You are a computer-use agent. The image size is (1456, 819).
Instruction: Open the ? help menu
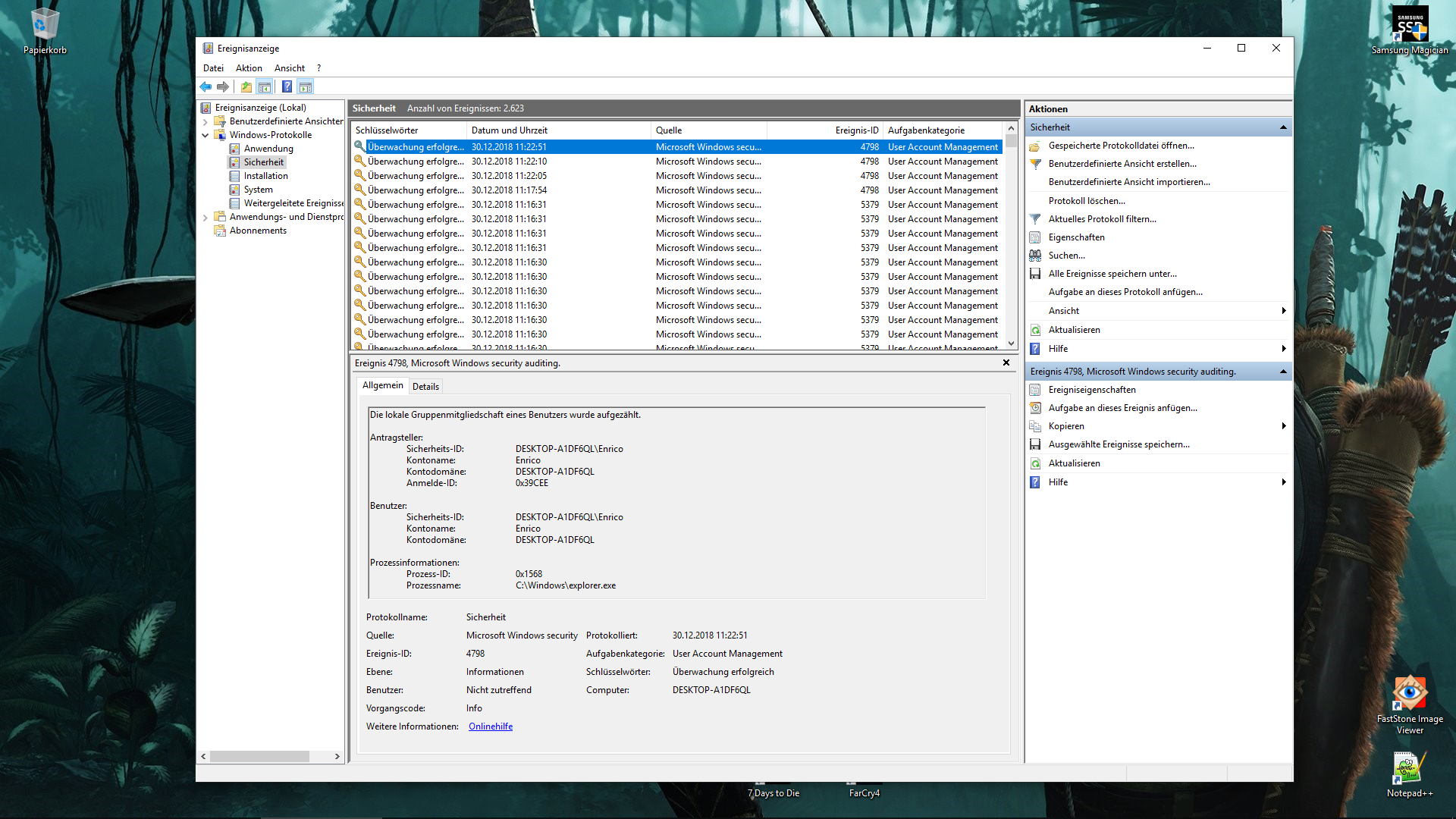point(319,68)
